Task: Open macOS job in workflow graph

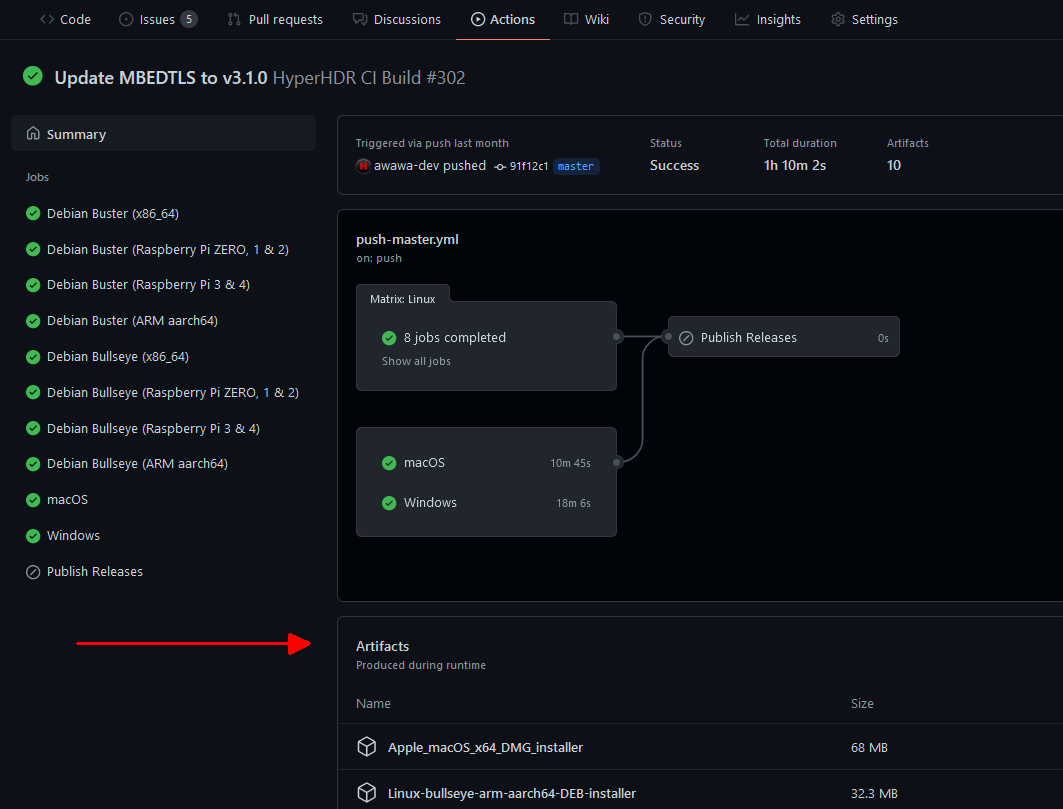Action: tap(486, 462)
